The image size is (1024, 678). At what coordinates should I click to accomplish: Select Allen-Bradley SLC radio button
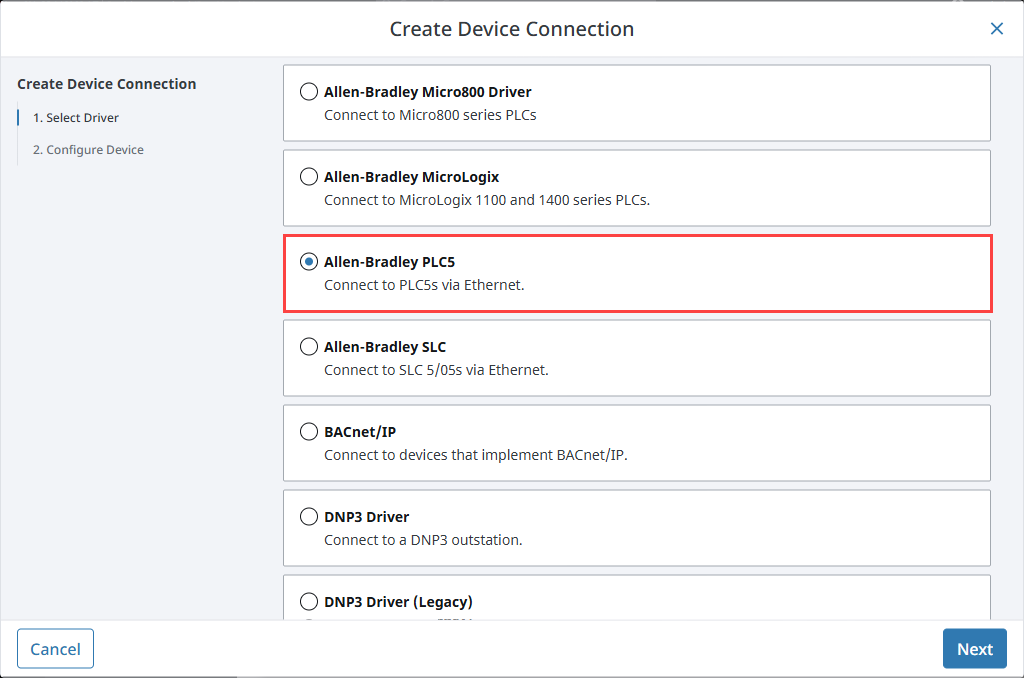click(309, 346)
